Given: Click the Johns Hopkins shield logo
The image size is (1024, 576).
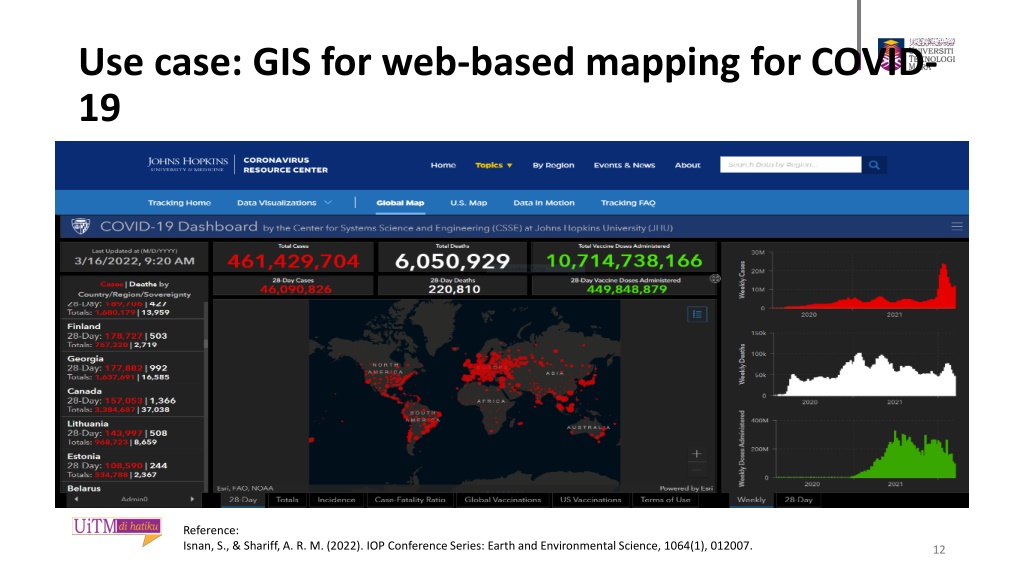Looking at the screenshot, I should pos(79,227).
